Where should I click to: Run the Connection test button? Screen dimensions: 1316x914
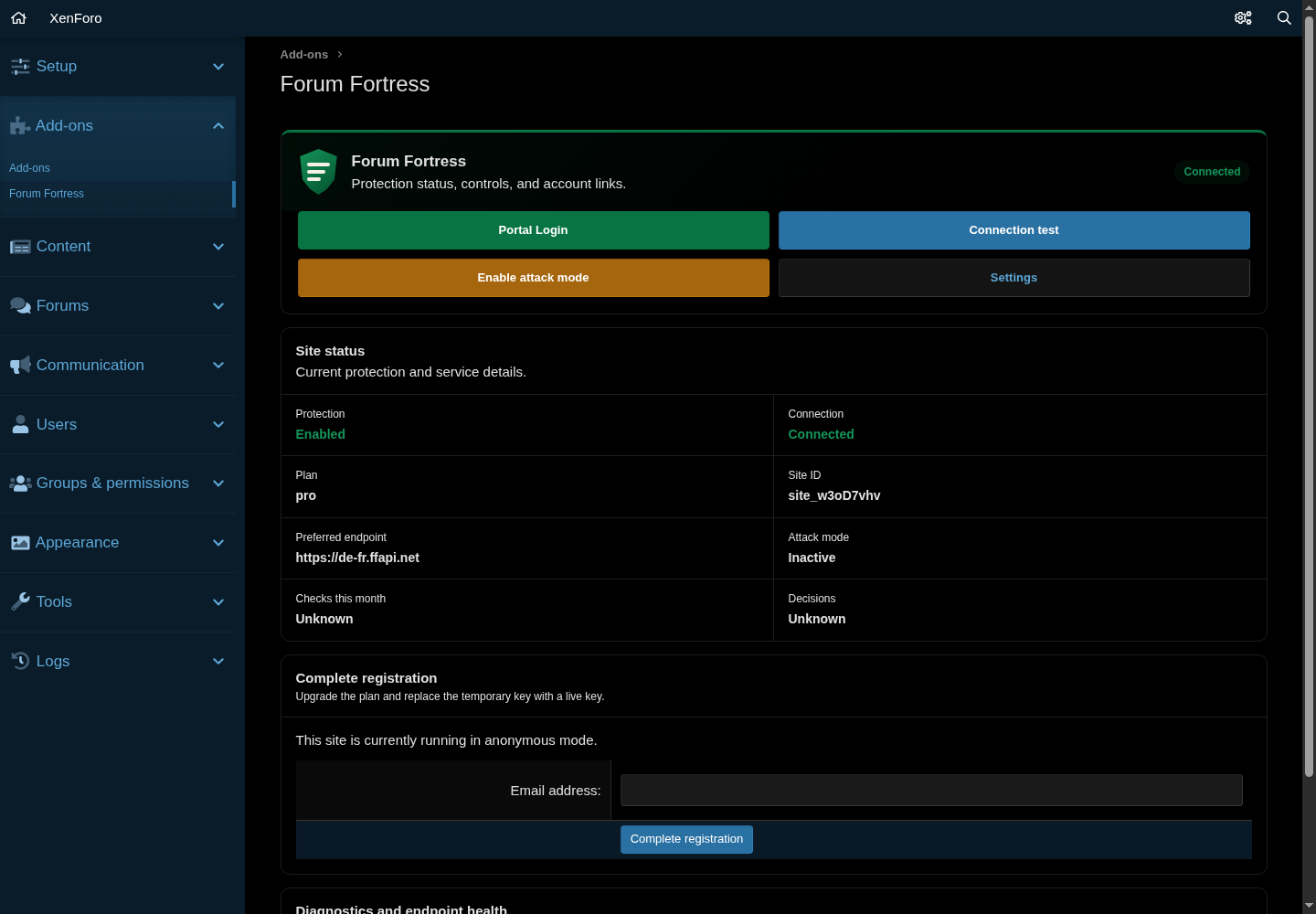coord(1014,230)
